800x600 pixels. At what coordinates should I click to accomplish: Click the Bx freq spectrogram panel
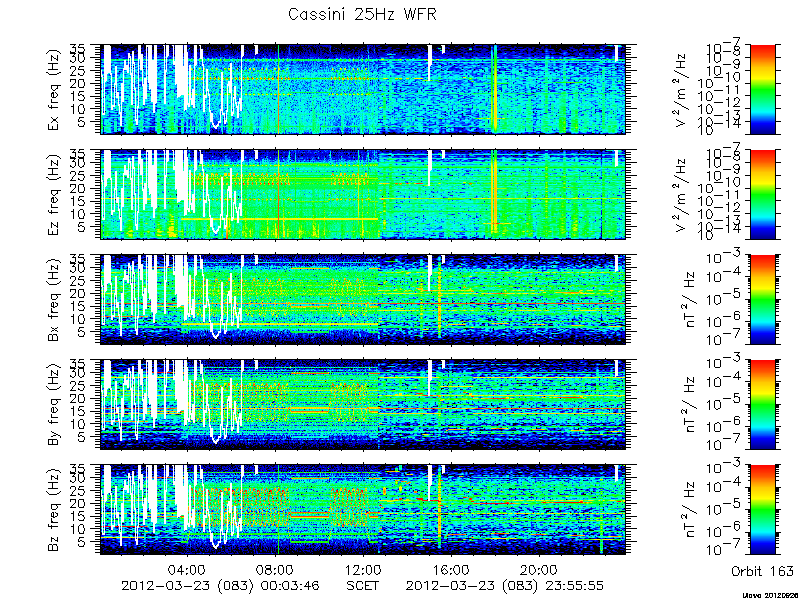point(364,299)
